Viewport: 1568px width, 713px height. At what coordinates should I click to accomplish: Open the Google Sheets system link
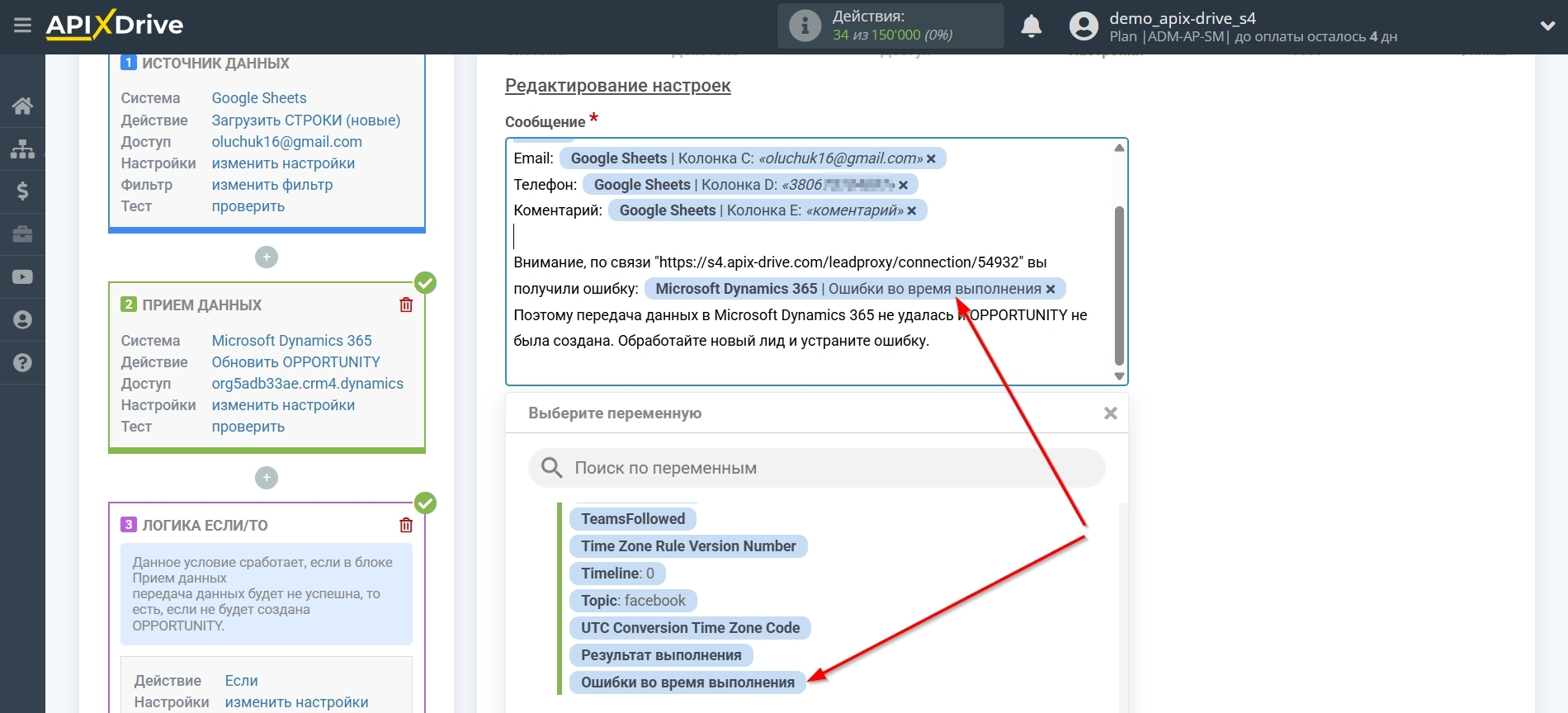pyautogui.click(x=259, y=98)
